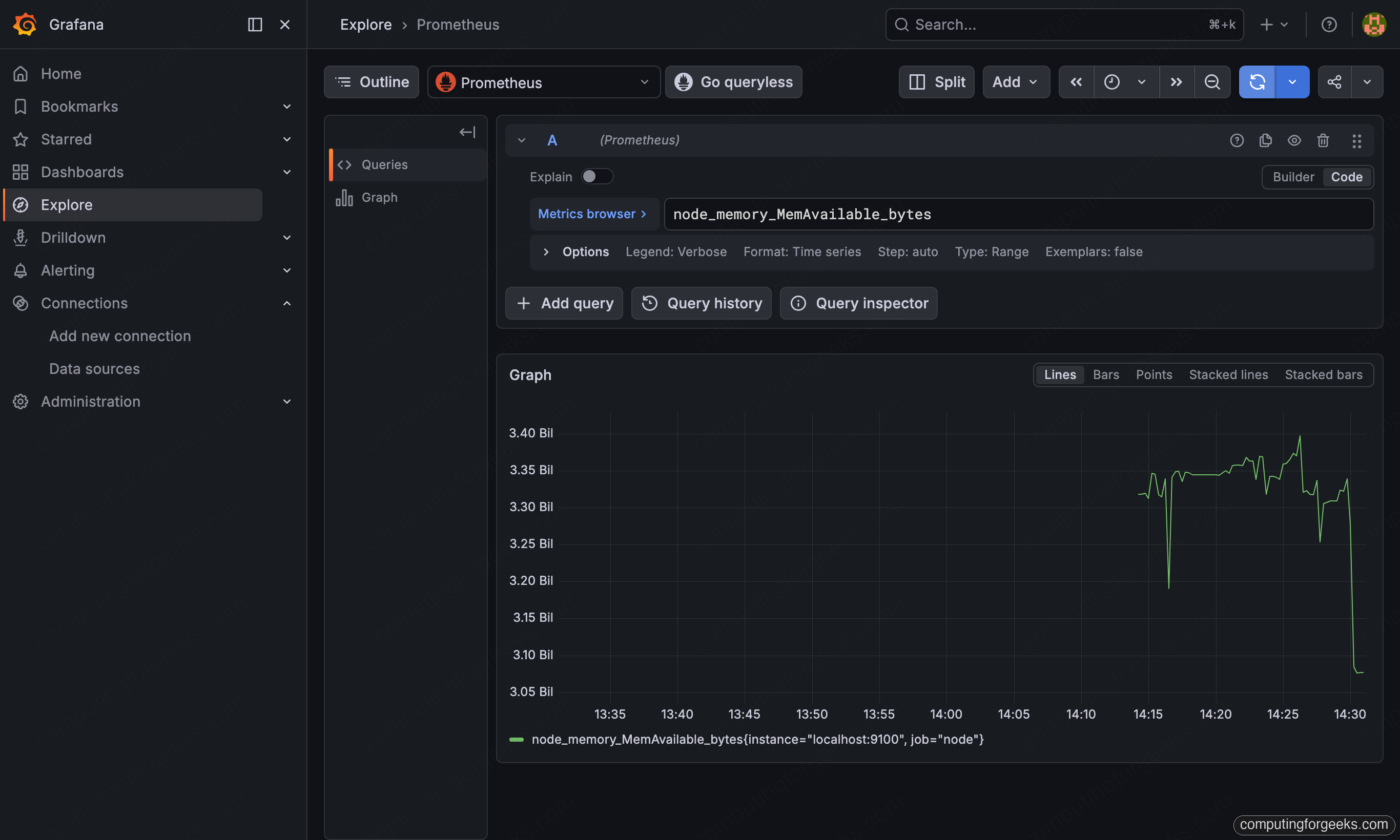This screenshot has width=1400, height=840.
Task: Open the user profile avatar
Action: click(1374, 25)
